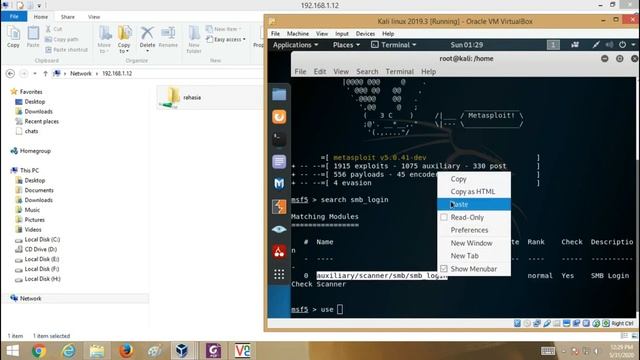The width and height of the screenshot is (640, 360).
Task: Open terminal Edit menu
Action: click(320, 71)
